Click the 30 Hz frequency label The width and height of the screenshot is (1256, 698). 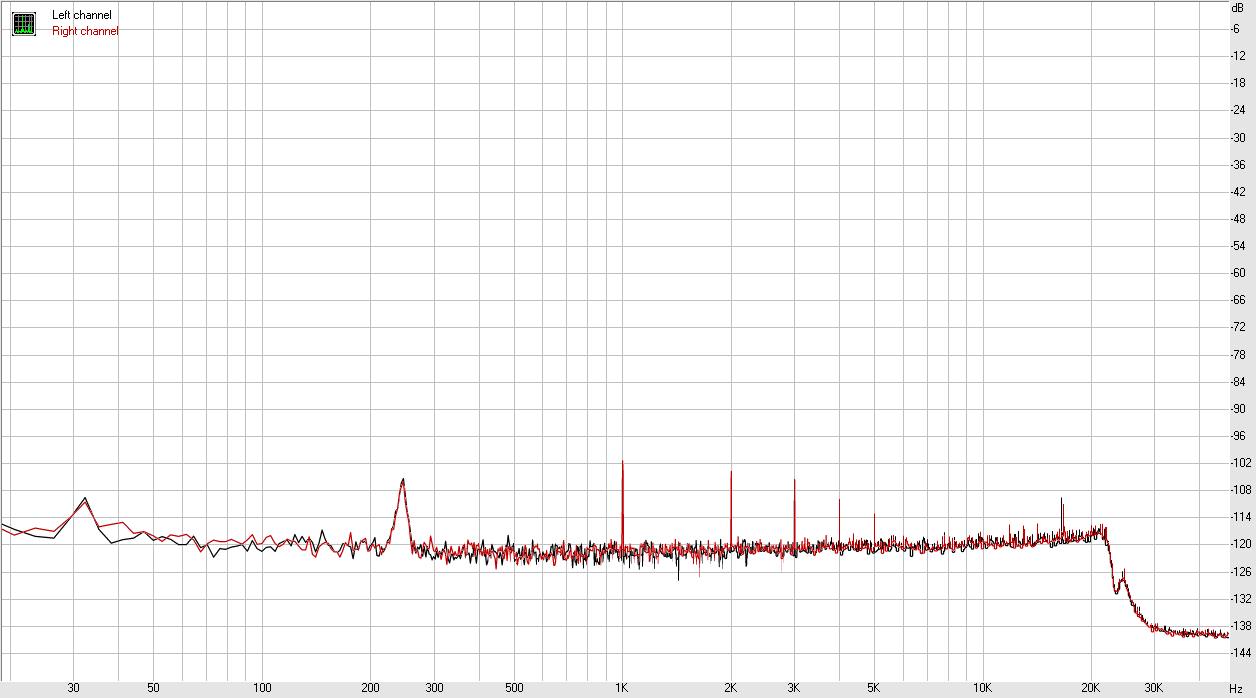click(x=73, y=688)
